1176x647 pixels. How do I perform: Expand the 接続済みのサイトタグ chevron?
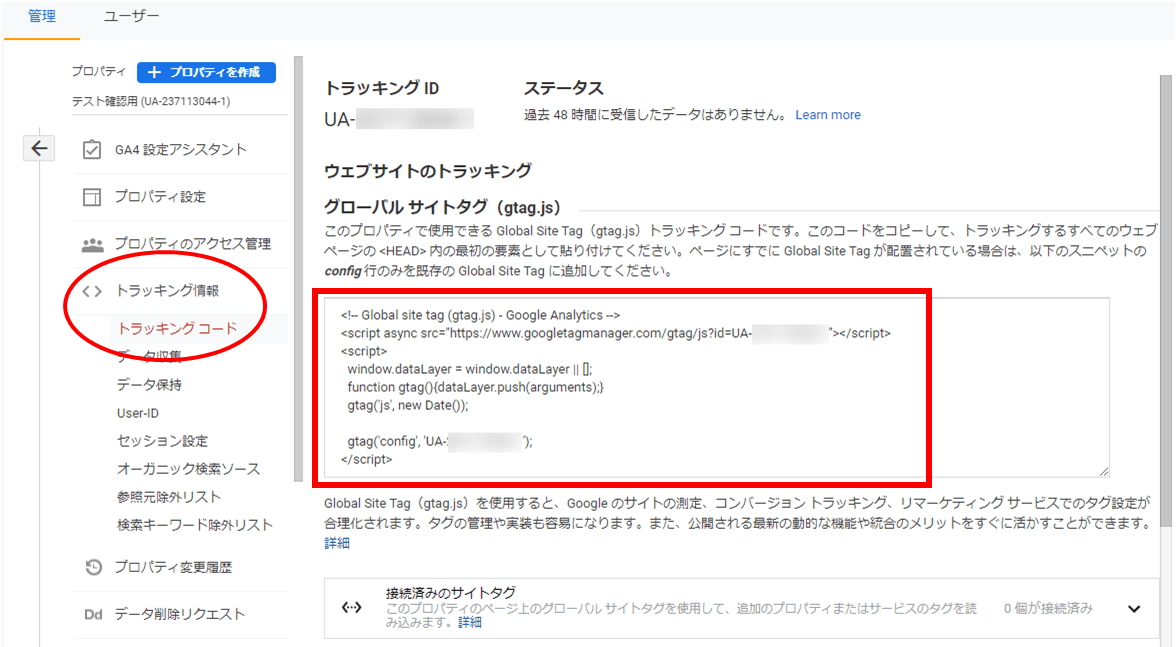1133,608
